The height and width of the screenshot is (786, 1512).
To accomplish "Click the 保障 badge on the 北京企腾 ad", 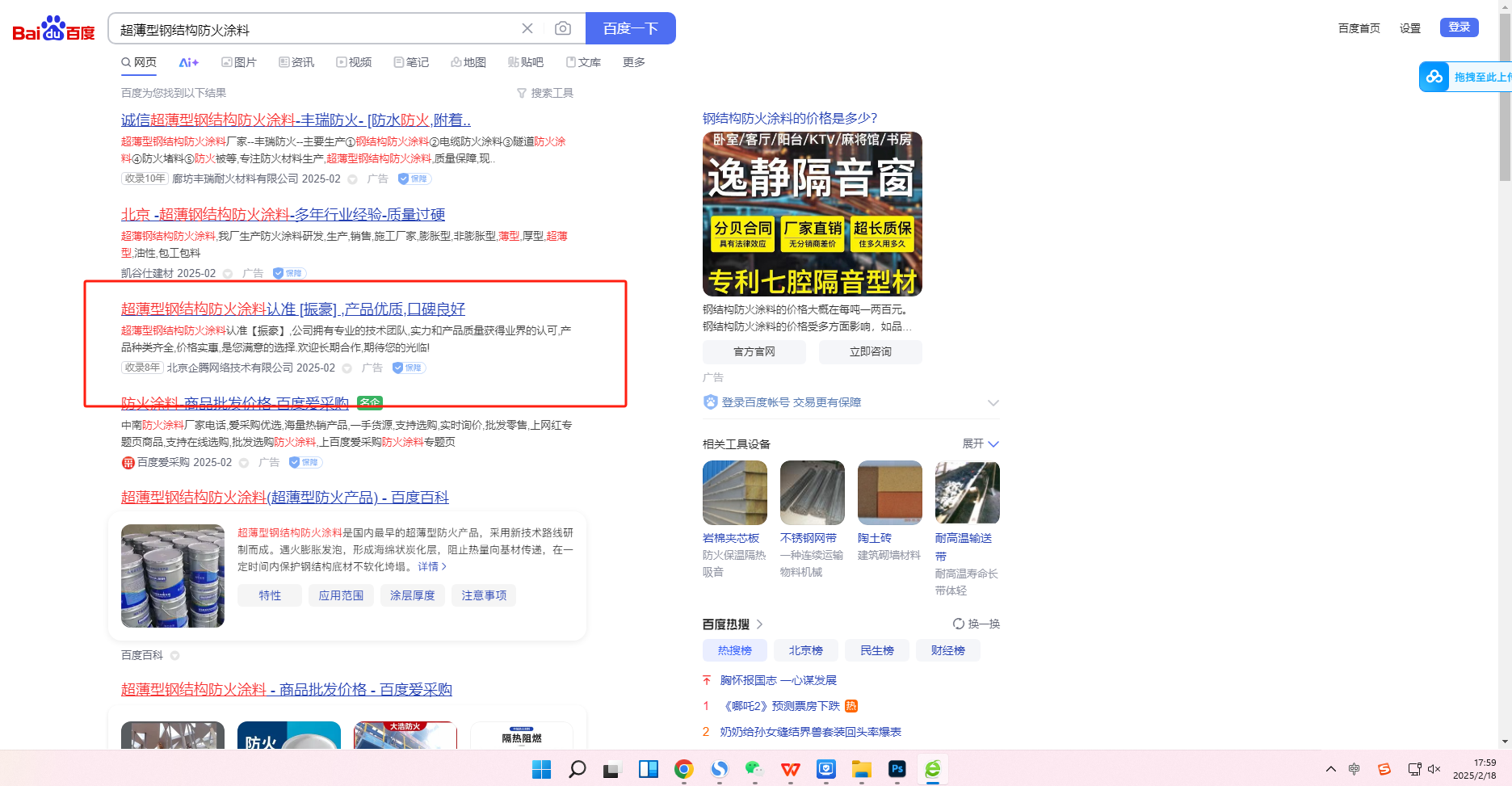I will [409, 368].
